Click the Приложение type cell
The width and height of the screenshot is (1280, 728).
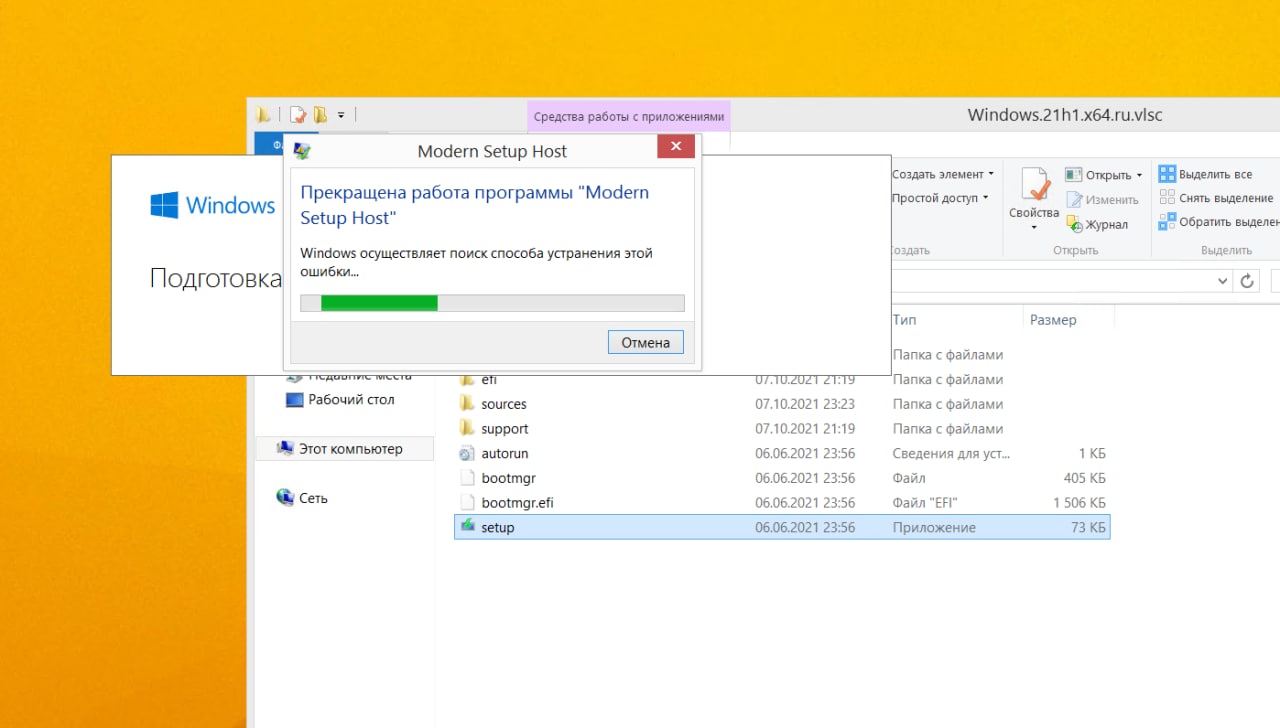(934, 527)
